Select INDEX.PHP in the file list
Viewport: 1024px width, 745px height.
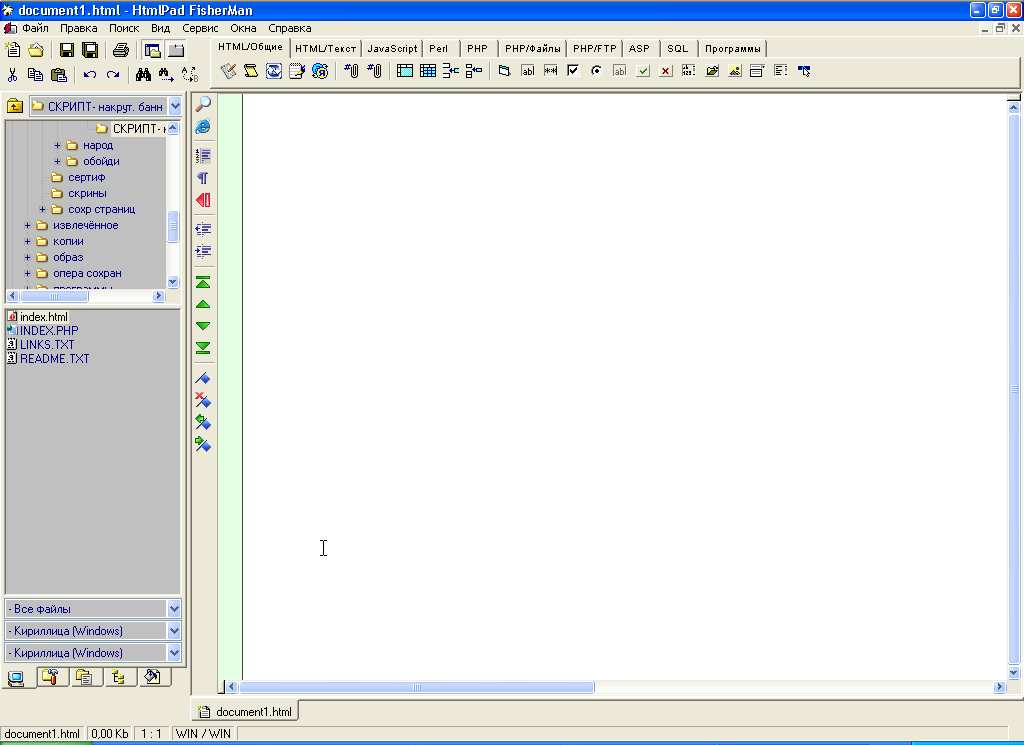point(49,331)
